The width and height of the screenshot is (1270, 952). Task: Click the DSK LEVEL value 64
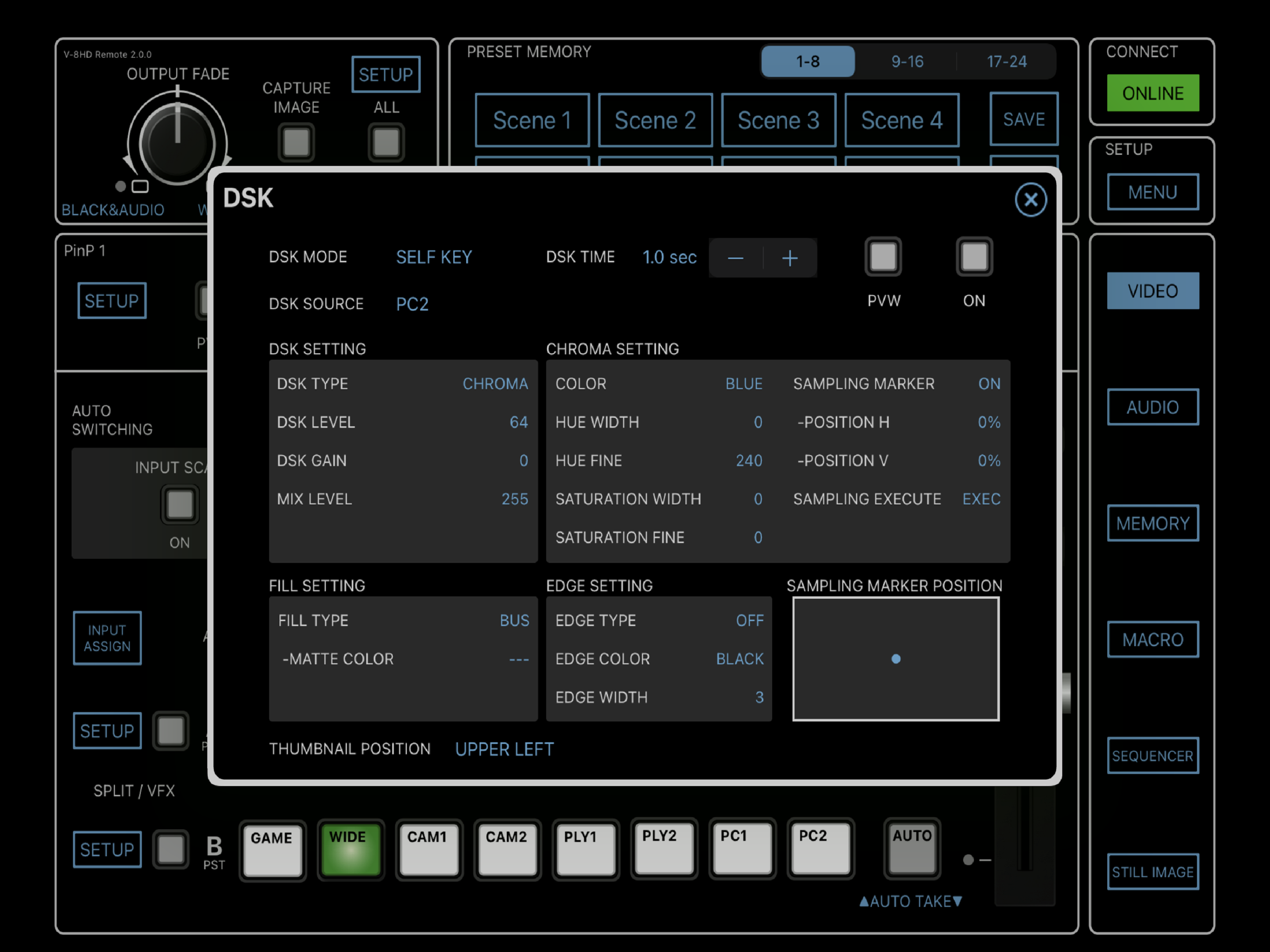(518, 422)
